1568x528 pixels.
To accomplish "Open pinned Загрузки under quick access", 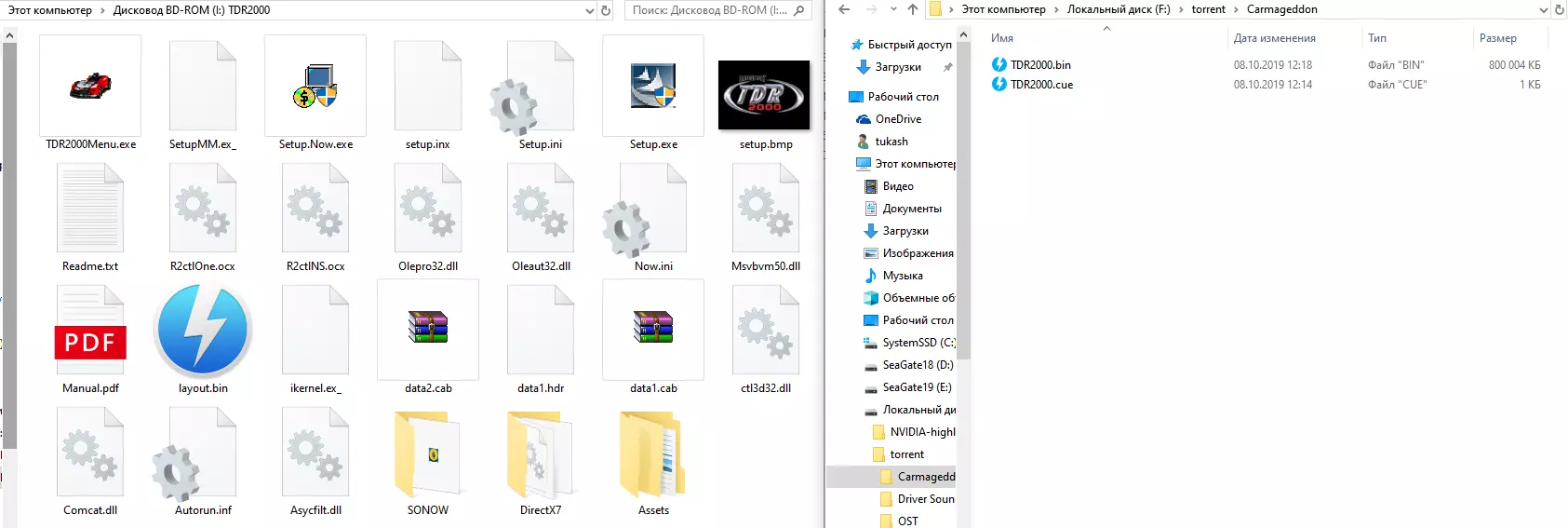I will pos(898,67).
